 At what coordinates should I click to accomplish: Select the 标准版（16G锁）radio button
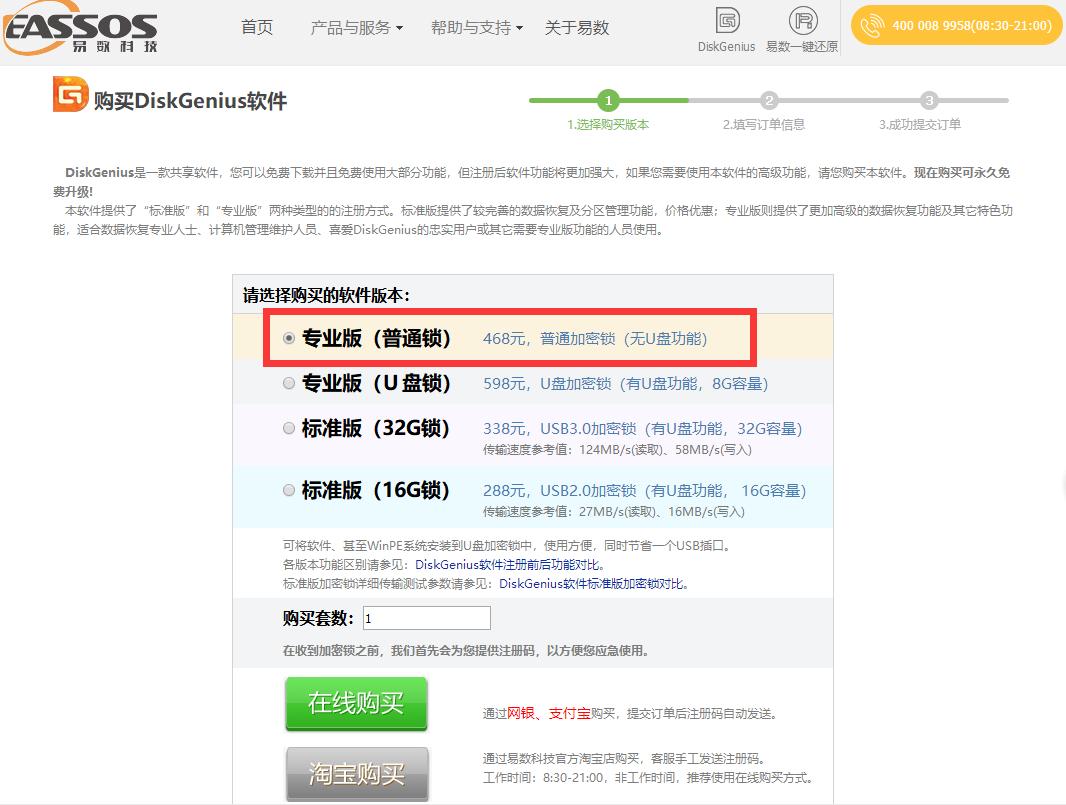click(289, 490)
